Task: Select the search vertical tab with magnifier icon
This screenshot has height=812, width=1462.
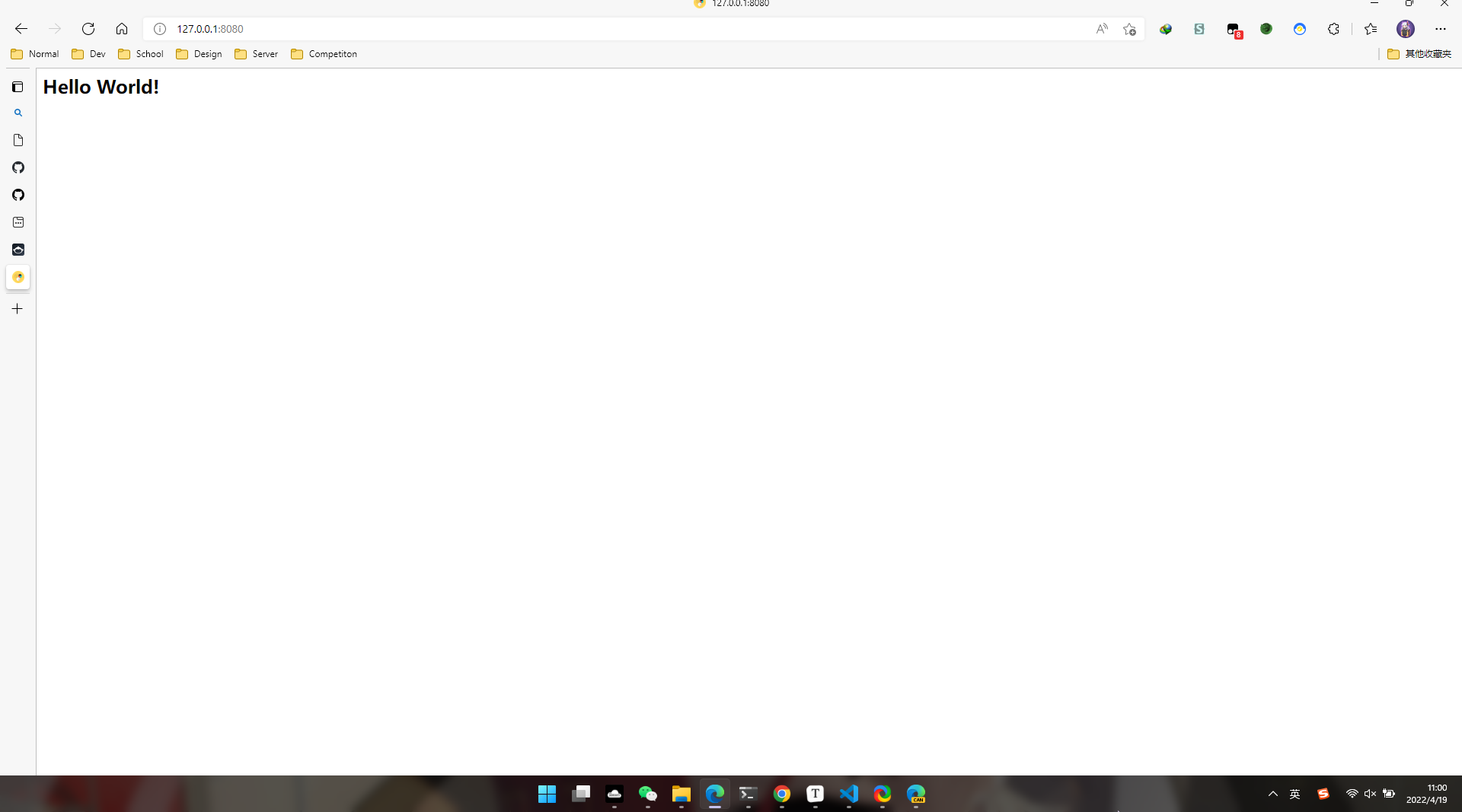Action: [x=18, y=113]
